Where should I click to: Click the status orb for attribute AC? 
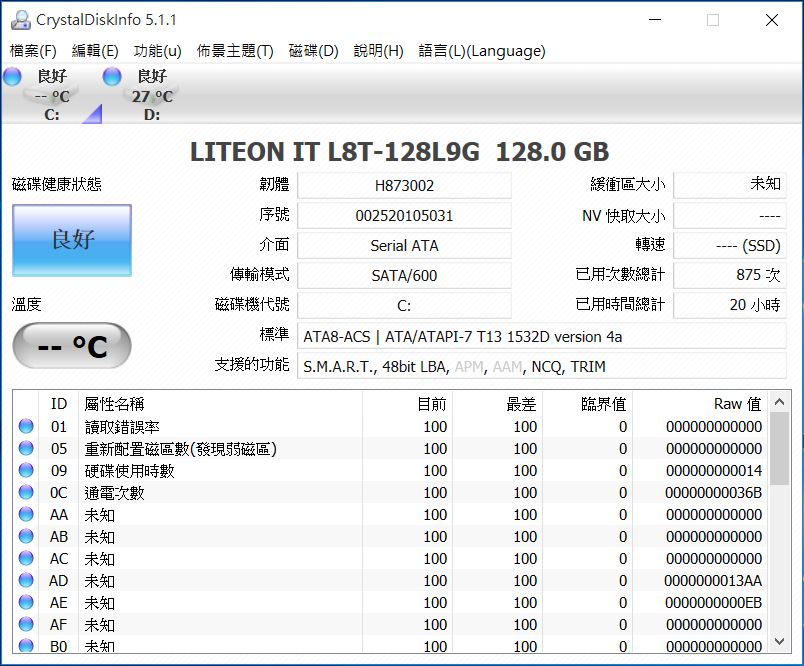[x=26, y=558]
